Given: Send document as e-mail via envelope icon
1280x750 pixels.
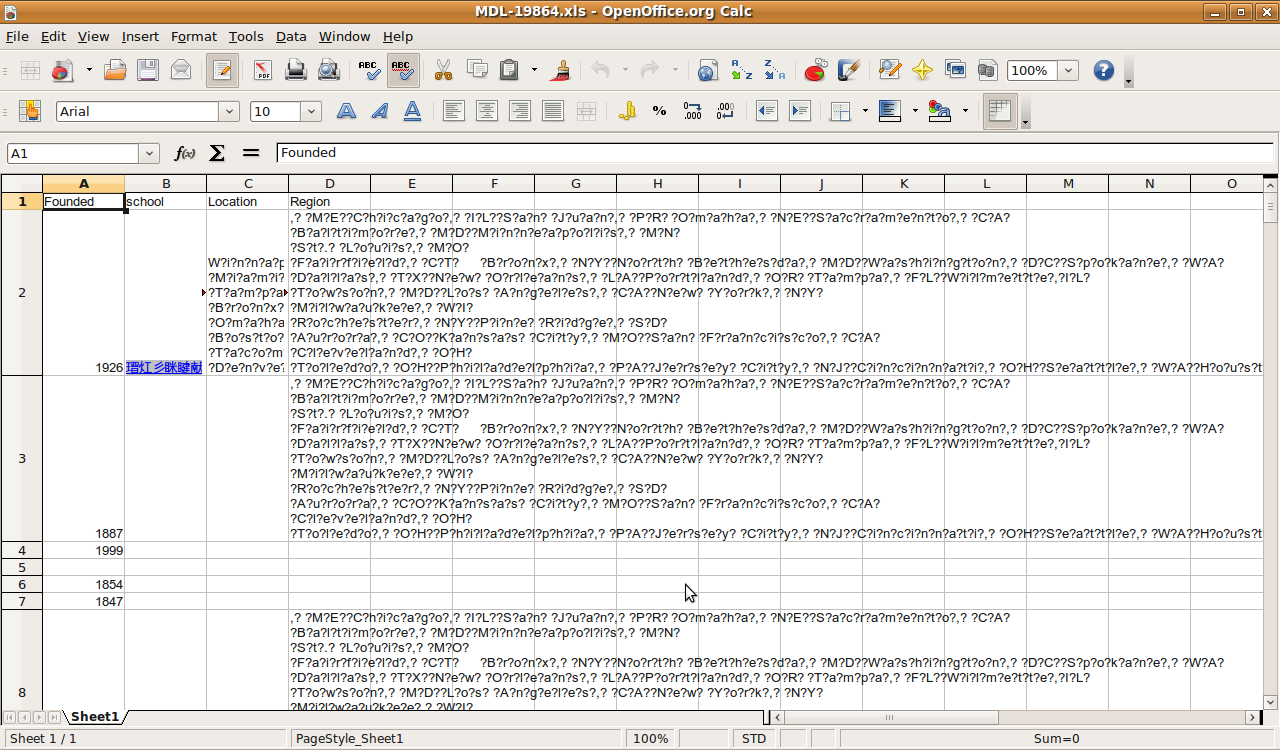Looking at the screenshot, I should point(181,70).
